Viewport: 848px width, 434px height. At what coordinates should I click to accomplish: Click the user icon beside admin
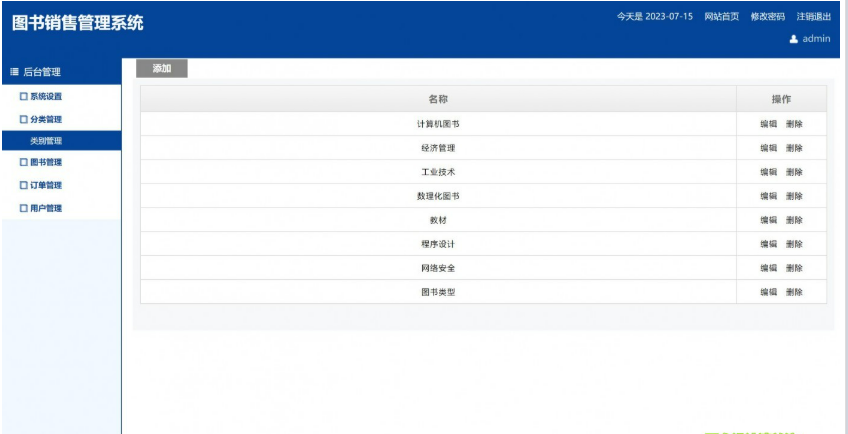pyautogui.click(x=793, y=39)
